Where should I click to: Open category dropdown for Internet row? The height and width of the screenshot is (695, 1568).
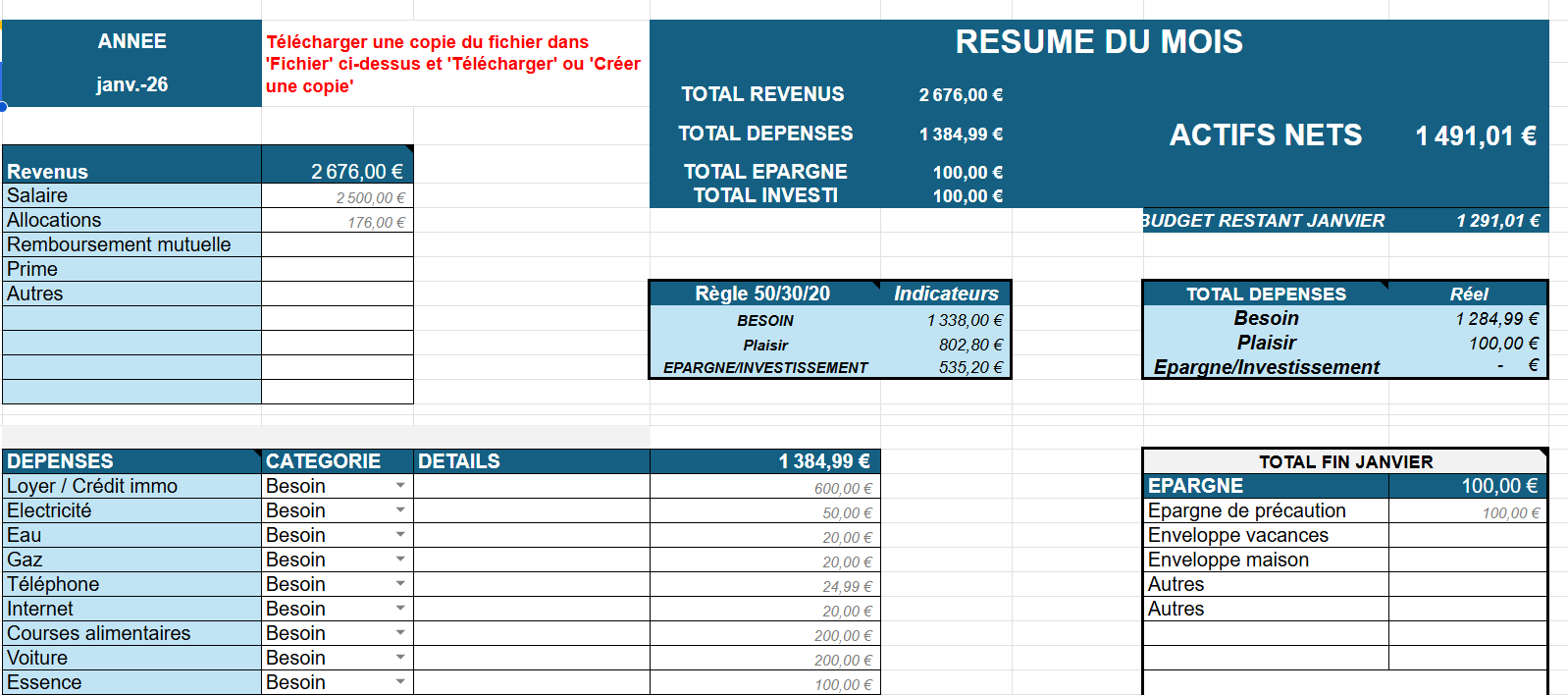[400, 609]
